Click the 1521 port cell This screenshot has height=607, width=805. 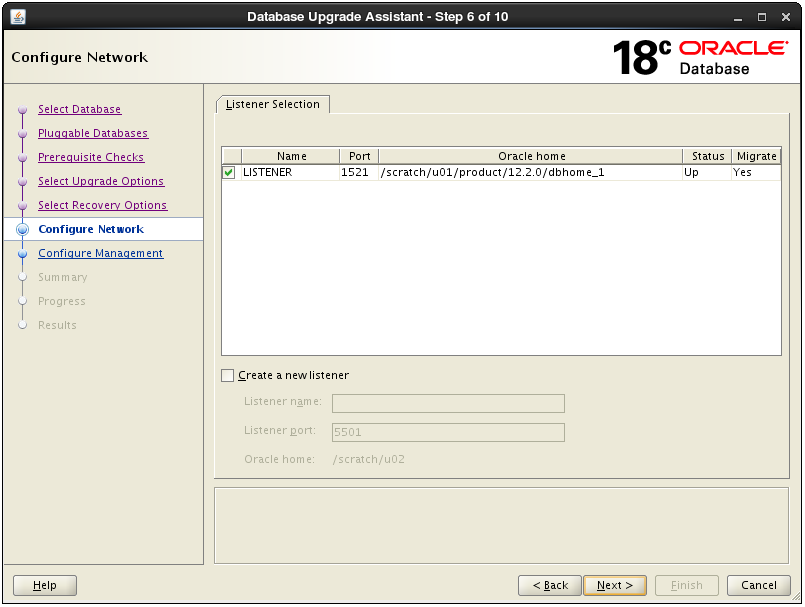click(x=359, y=173)
